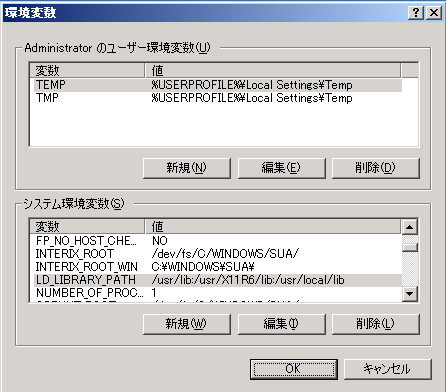The height and width of the screenshot is (392, 446).
Task: Click system variables scrollbar up arrow
Action: [x=410, y=227]
